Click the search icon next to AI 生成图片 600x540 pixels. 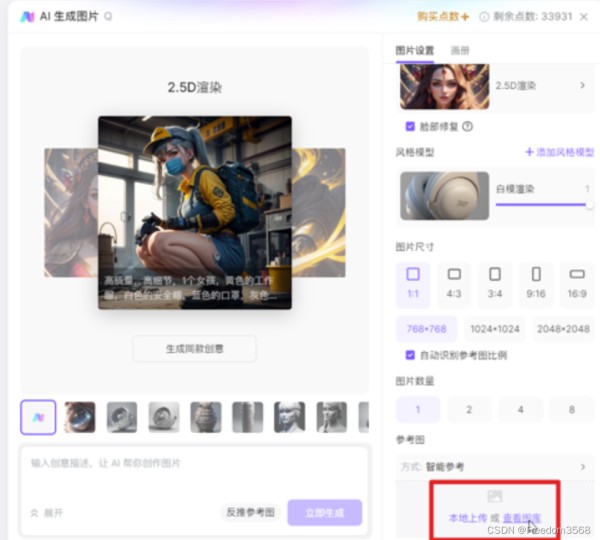tap(108, 16)
